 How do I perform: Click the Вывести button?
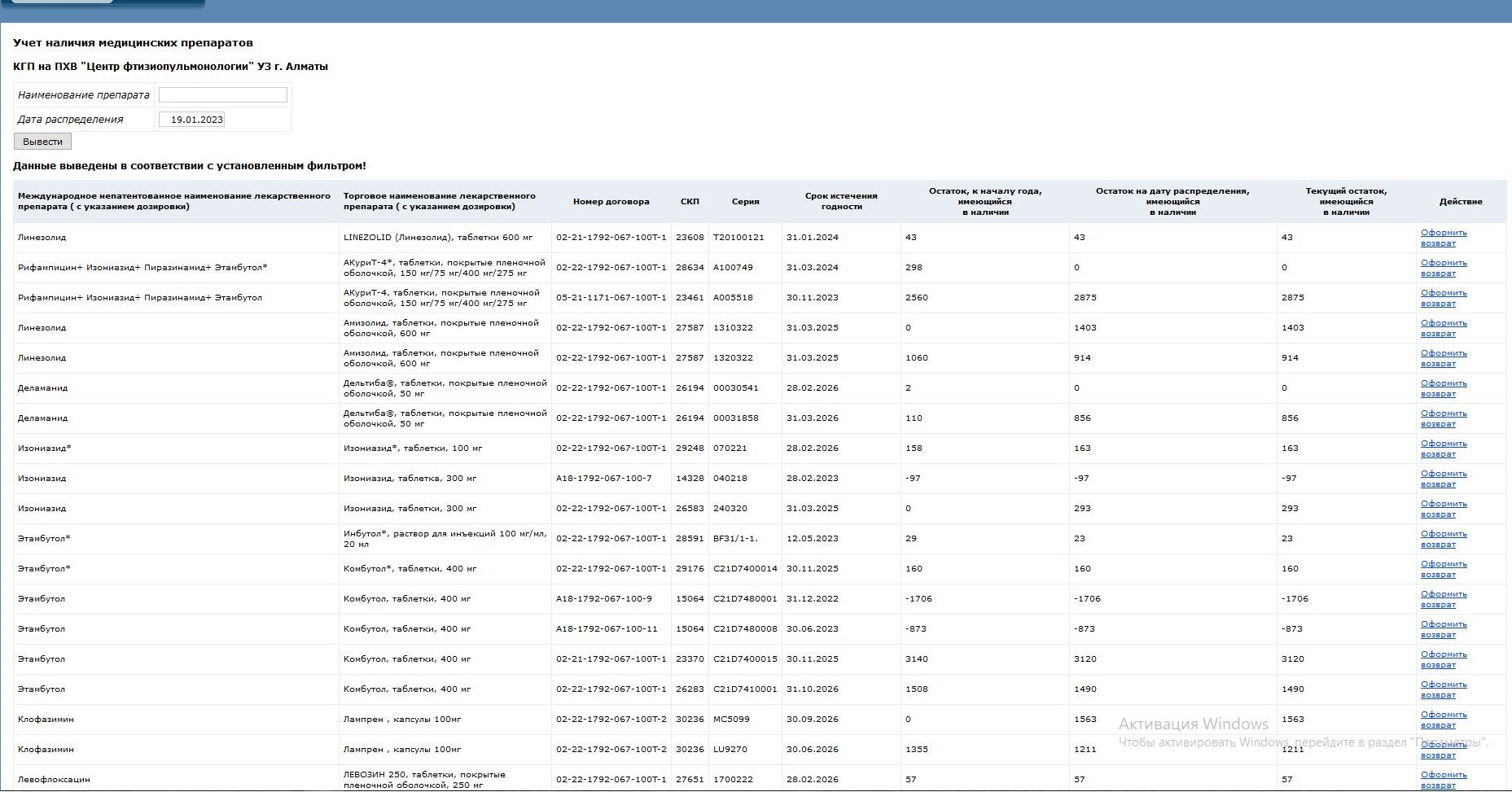pos(42,142)
